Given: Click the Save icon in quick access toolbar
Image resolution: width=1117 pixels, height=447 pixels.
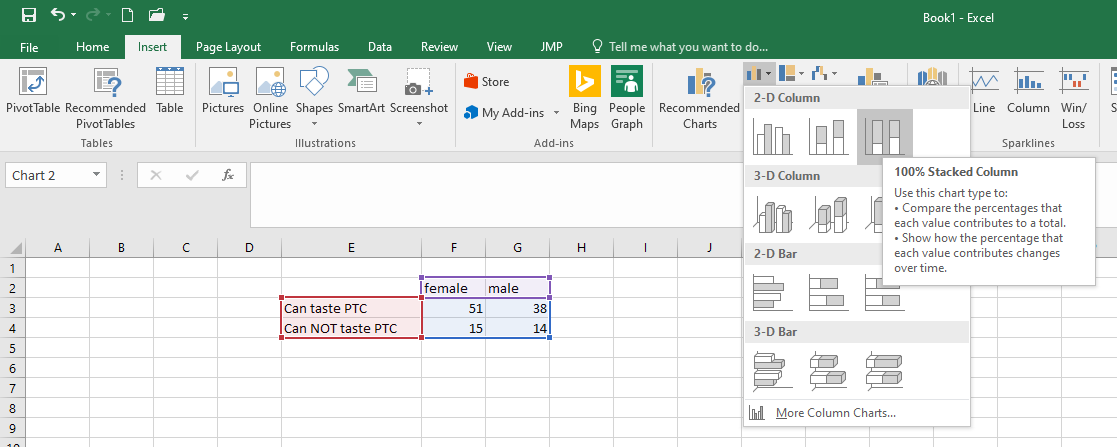Looking at the screenshot, I should pyautogui.click(x=28, y=15).
